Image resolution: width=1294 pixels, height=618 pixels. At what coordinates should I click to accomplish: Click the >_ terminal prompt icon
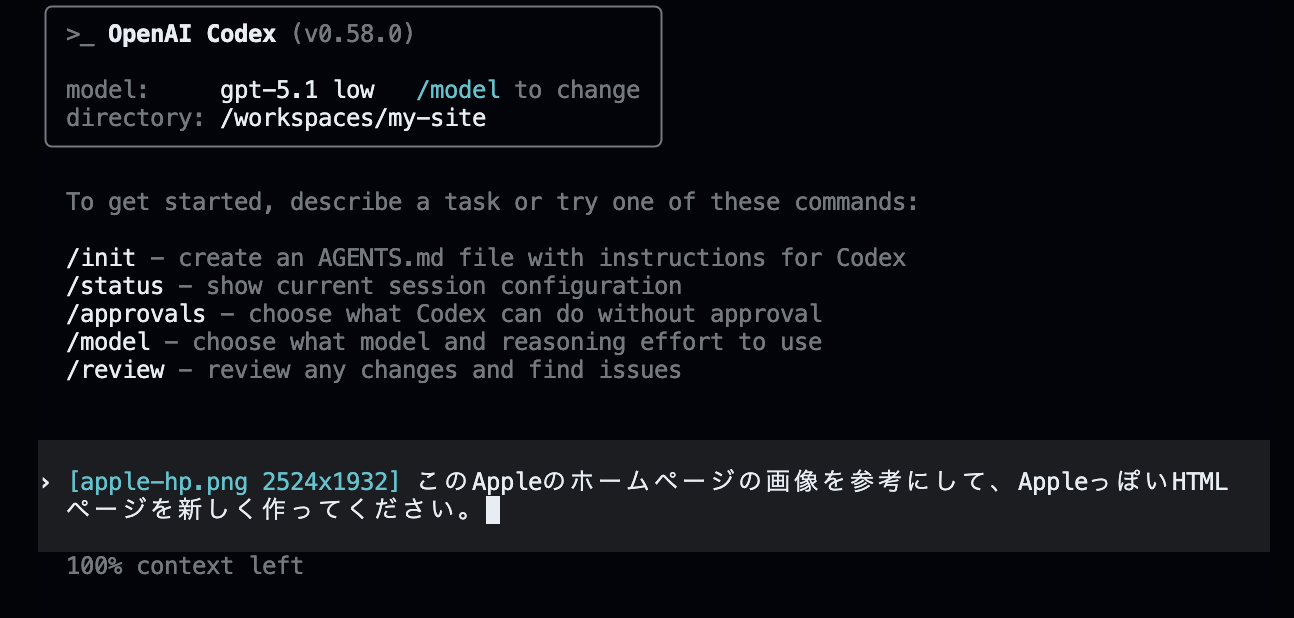[80, 34]
